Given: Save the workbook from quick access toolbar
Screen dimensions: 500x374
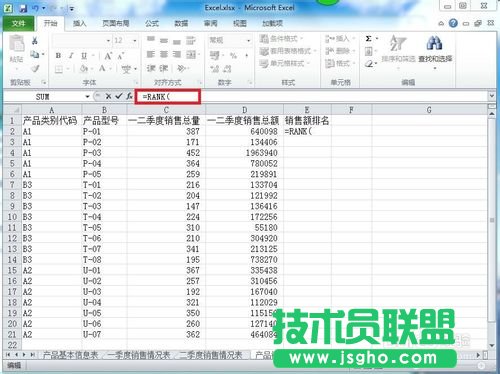Looking at the screenshot, I should 23,8.
